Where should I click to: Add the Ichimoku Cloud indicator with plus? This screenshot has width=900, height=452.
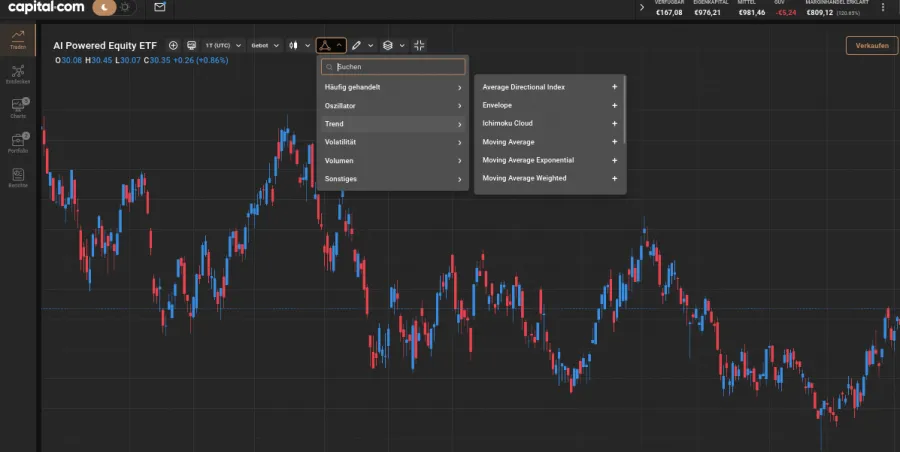tap(614, 123)
